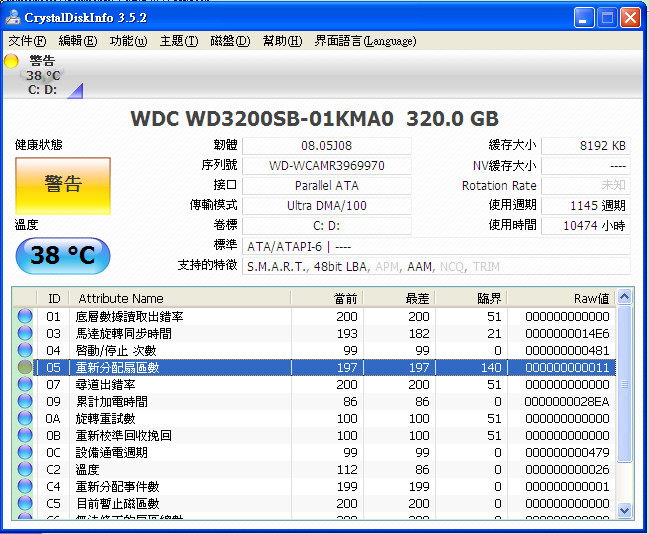Click the 最差 column header

[399, 298]
